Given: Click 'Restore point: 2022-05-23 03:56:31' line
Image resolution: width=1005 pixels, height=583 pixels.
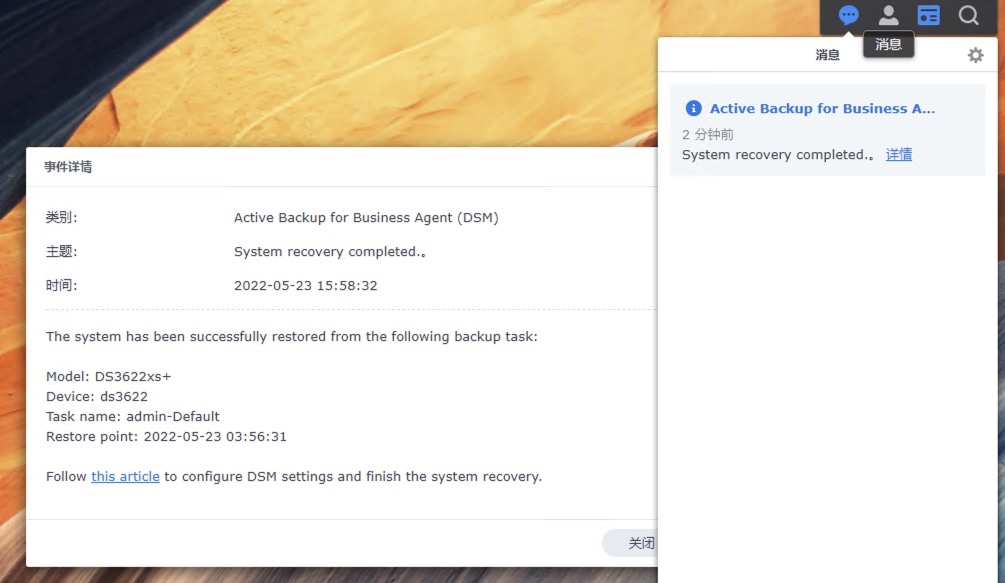Looking at the screenshot, I should (166, 437).
